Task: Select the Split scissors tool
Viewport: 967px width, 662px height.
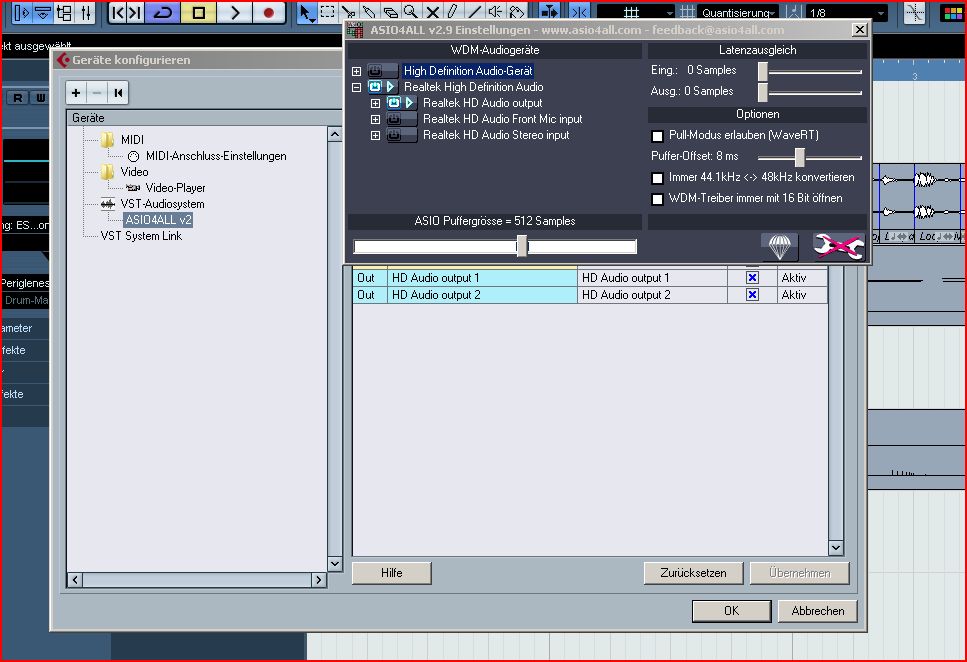Action: [348, 12]
